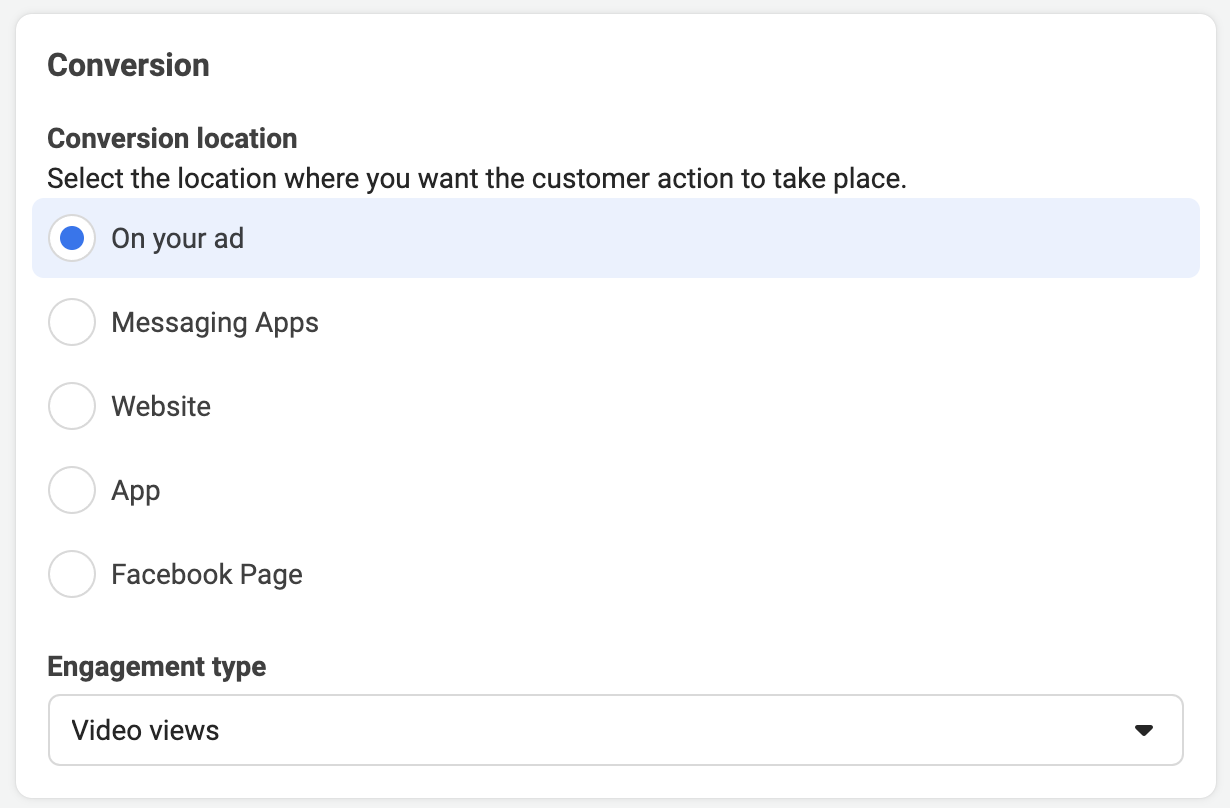Click the 'Facebook Page' option label
The width and height of the screenshot is (1230, 808).
(x=207, y=575)
